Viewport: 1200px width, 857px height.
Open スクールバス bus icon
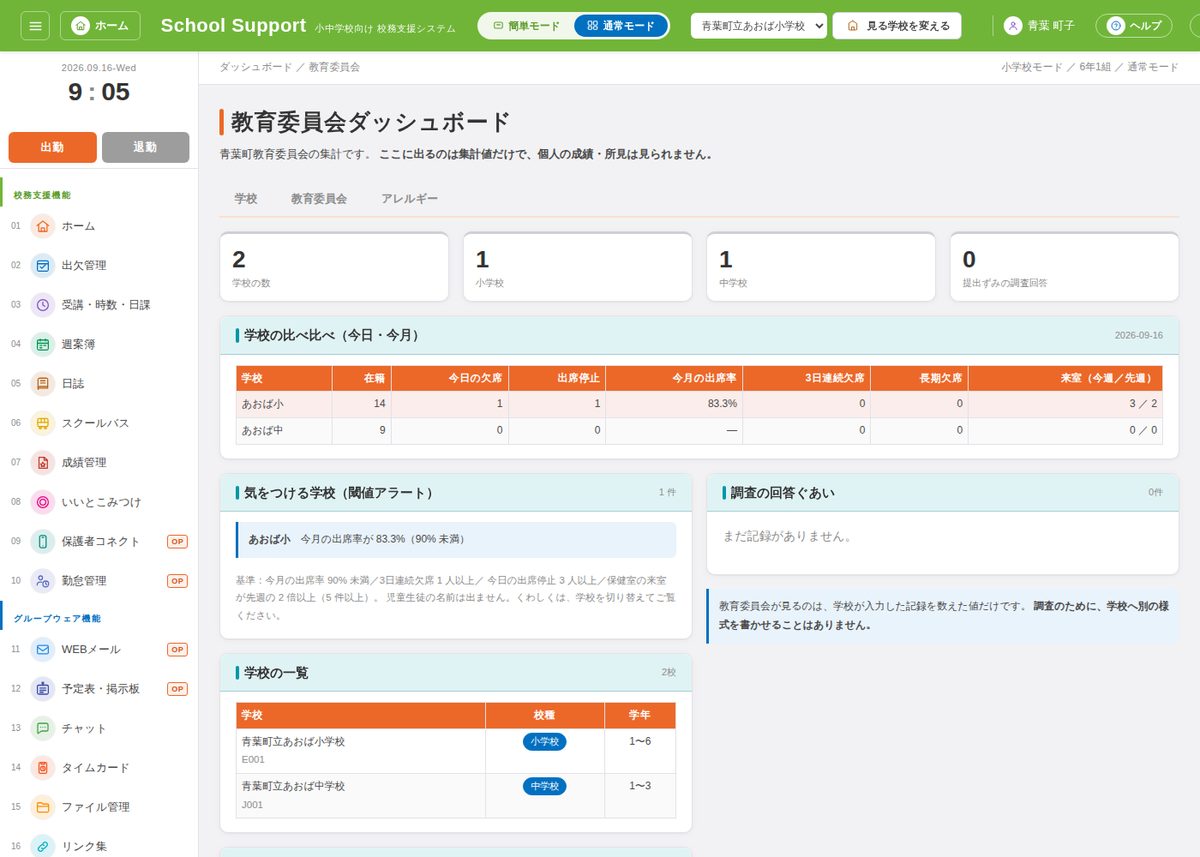(42, 423)
